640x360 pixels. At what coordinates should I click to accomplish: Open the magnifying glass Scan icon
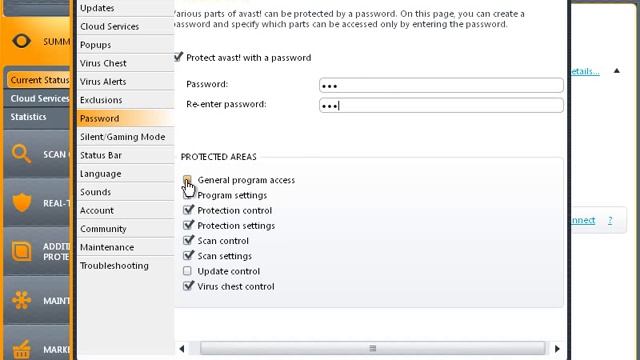coord(21,154)
